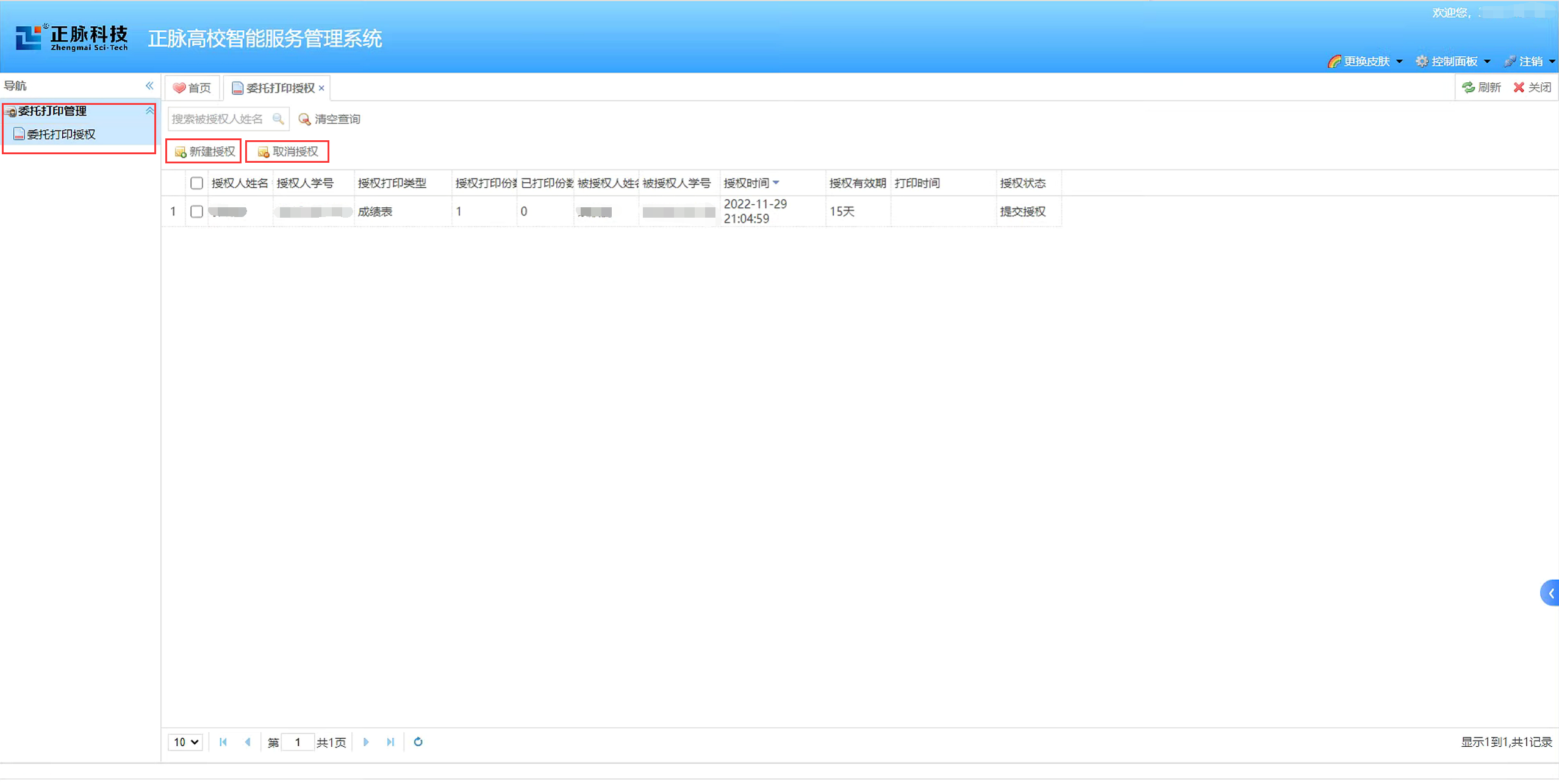
Task: Click the 成绩表 cell in row 1
Action: click(403, 212)
